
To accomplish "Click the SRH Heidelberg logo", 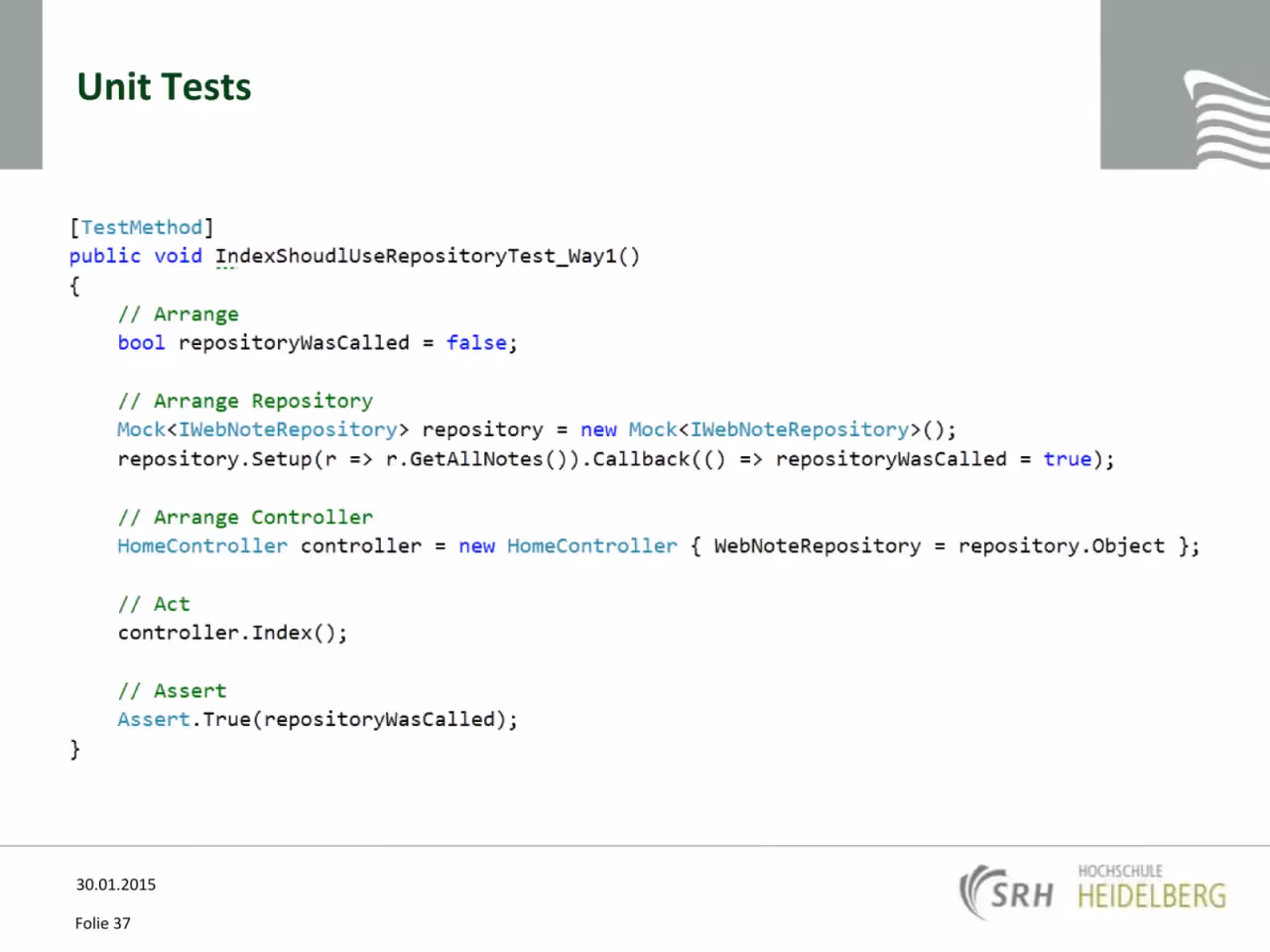I will point(1092,892).
